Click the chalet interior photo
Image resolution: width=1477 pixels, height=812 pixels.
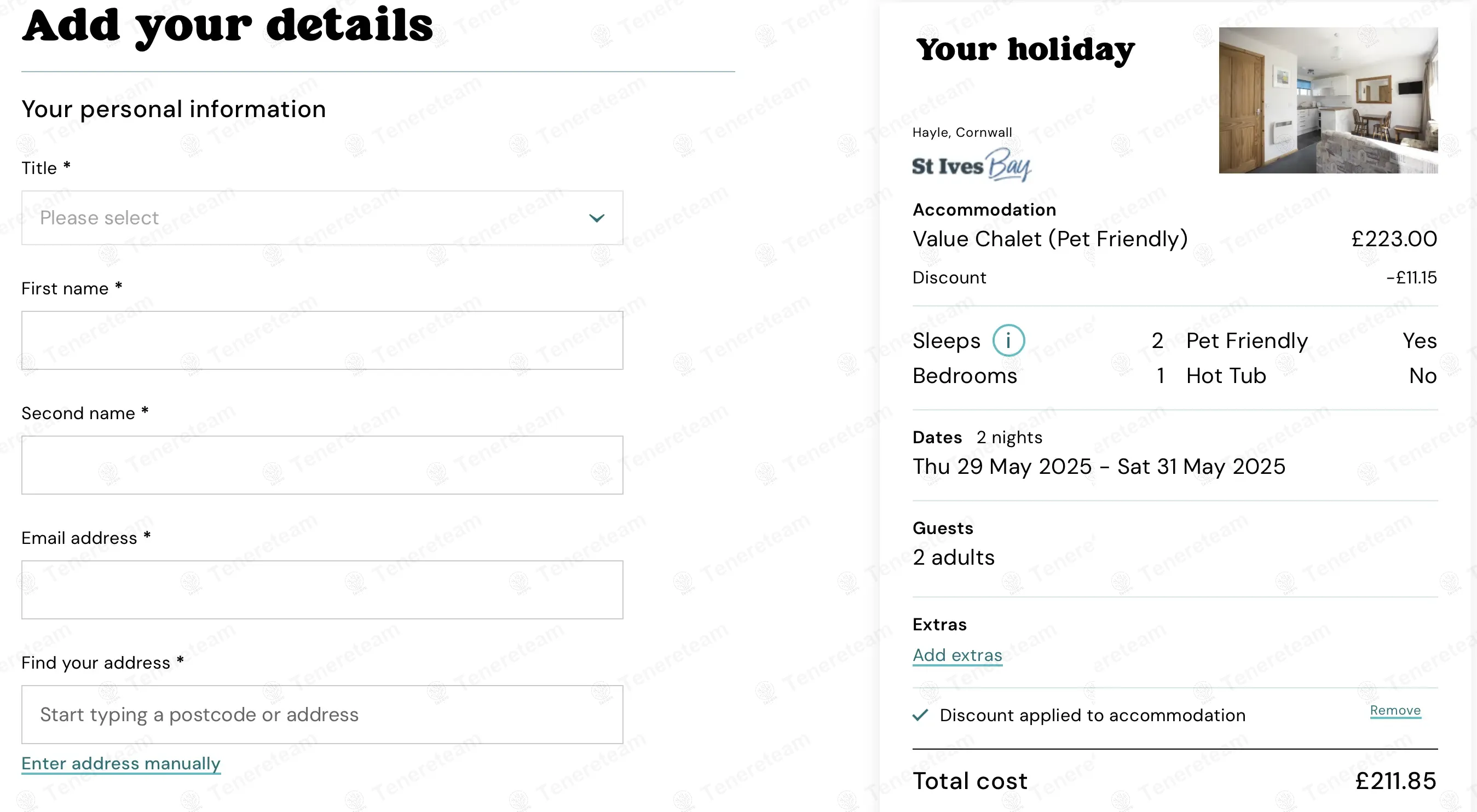pos(1328,100)
